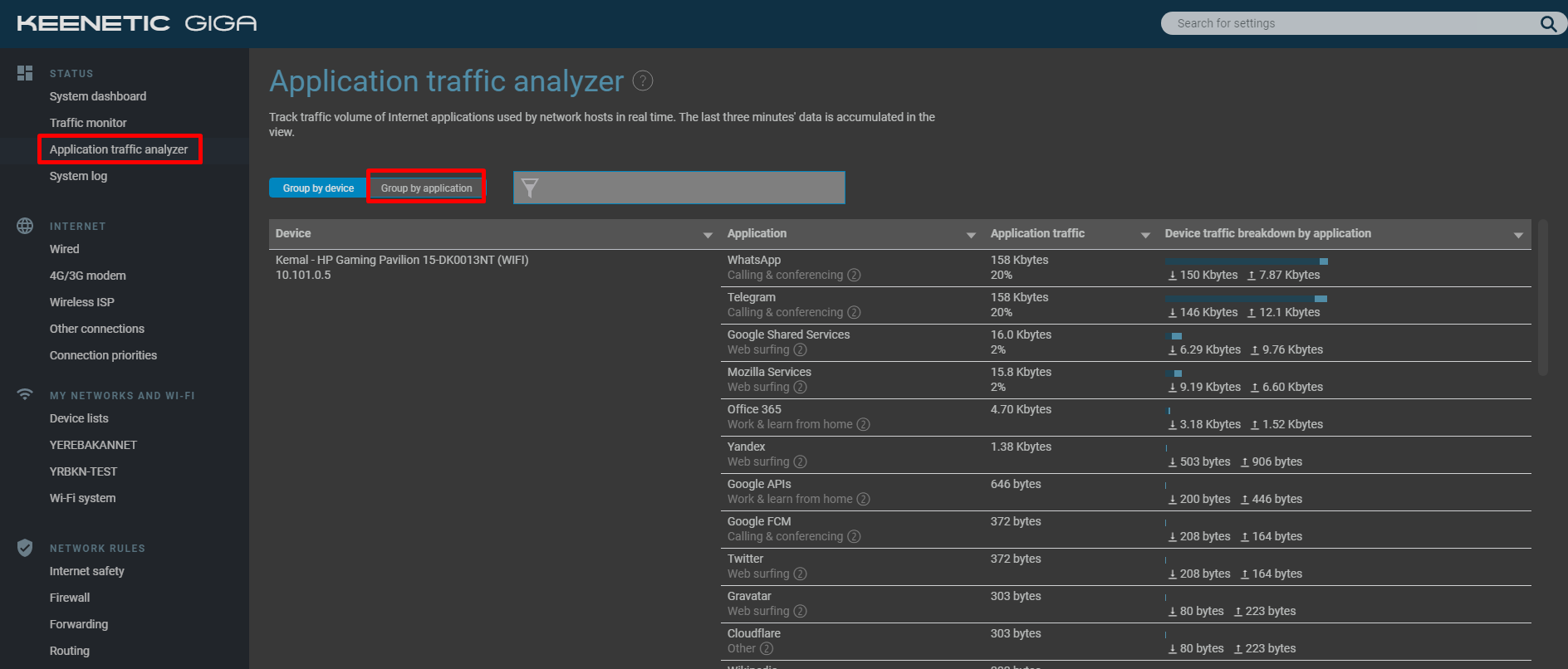
Task: Click the Cloudflare application name
Action: click(x=754, y=633)
